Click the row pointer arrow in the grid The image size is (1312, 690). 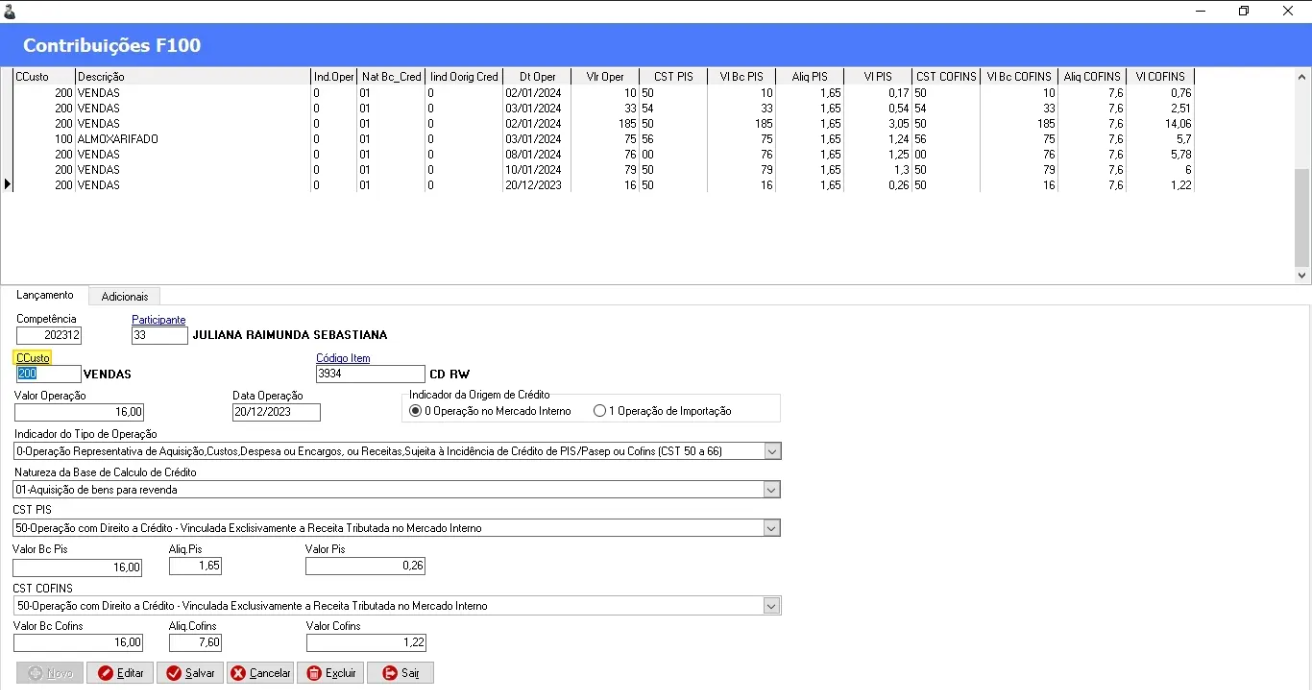[x=7, y=185]
